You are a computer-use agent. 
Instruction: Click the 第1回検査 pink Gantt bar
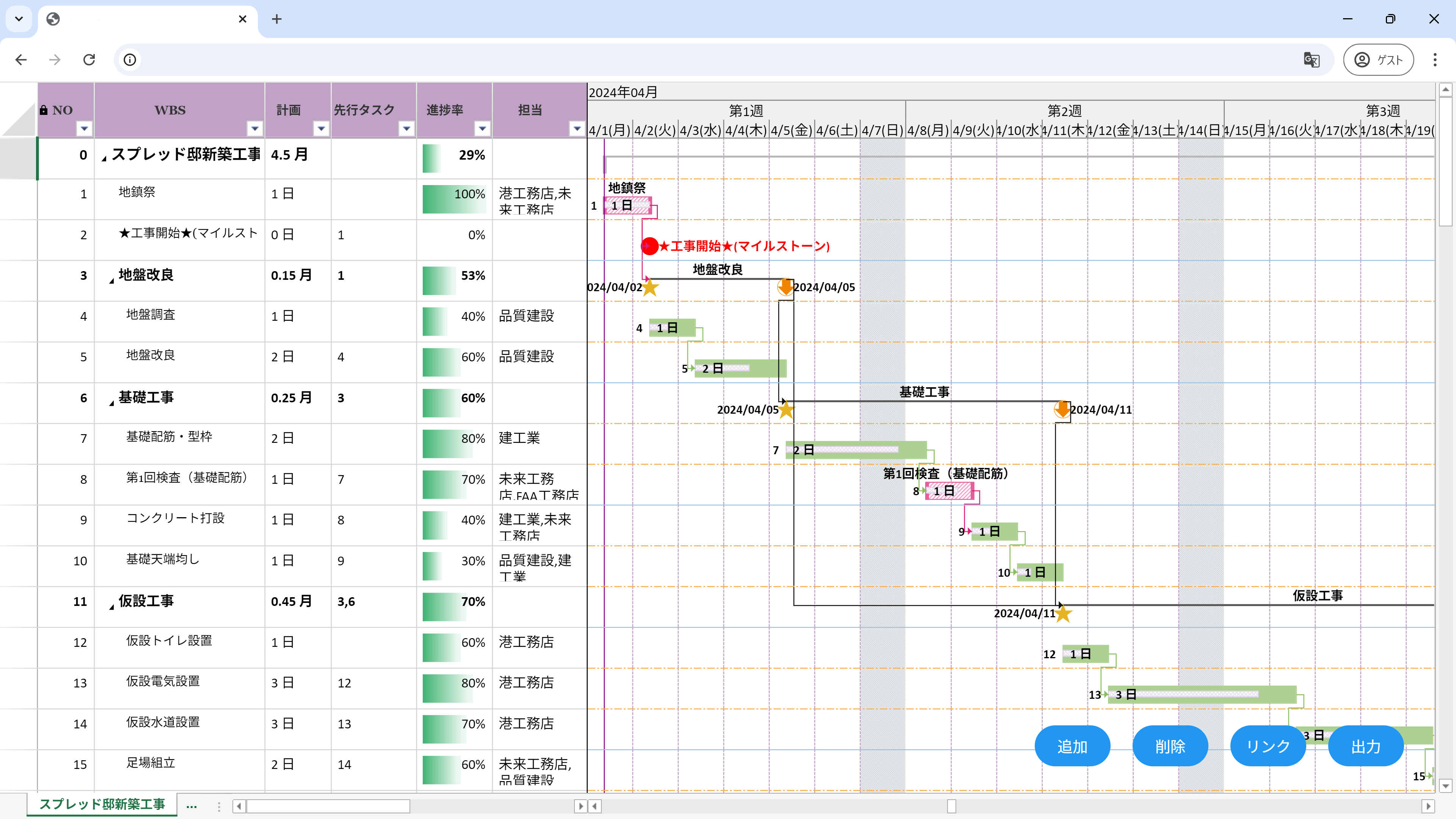pyautogui.click(x=949, y=491)
